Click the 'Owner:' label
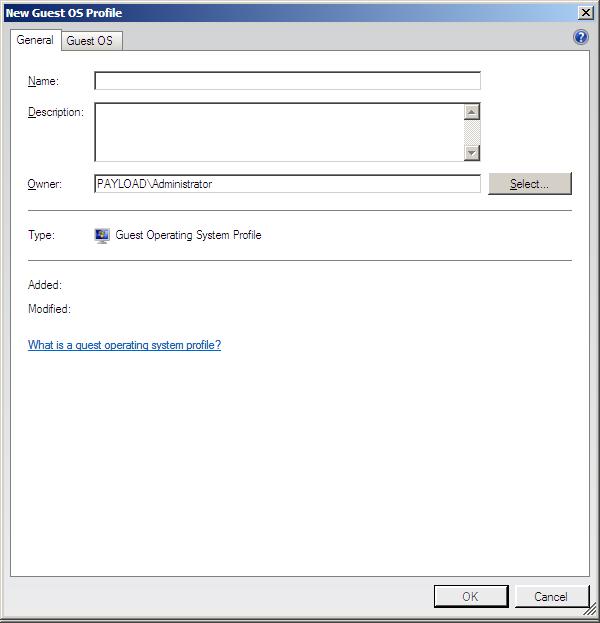This screenshot has height=623, width=600. 45,184
